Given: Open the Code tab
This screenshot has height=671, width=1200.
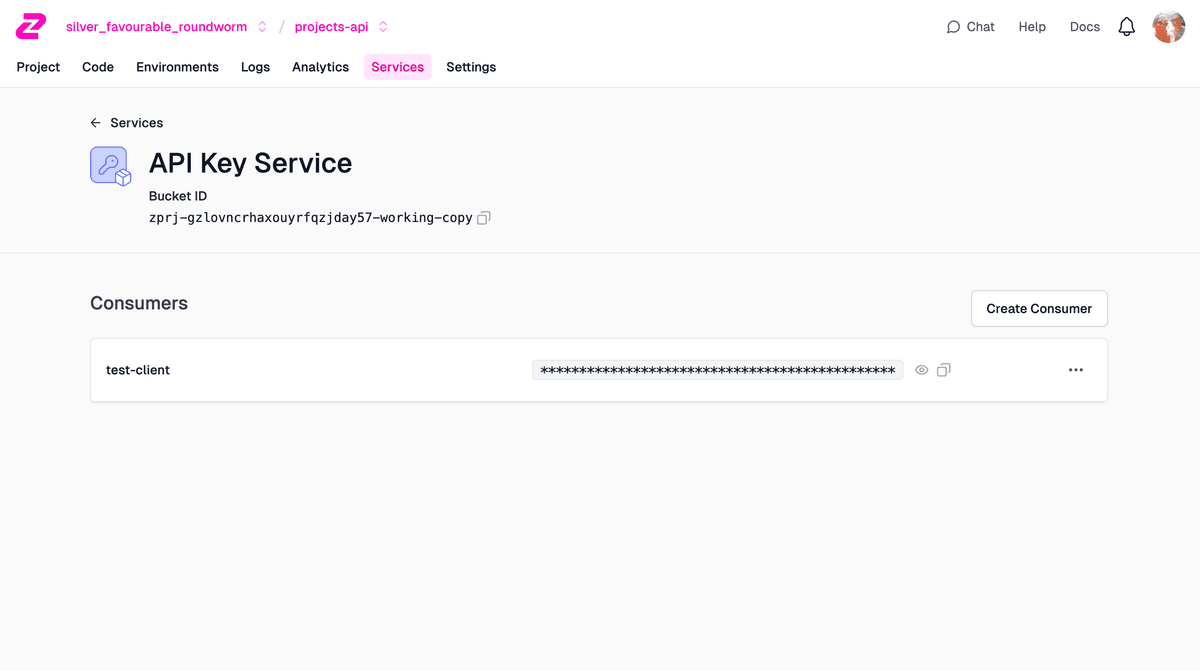Looking at the screenshot, I should tap(98, 67).
